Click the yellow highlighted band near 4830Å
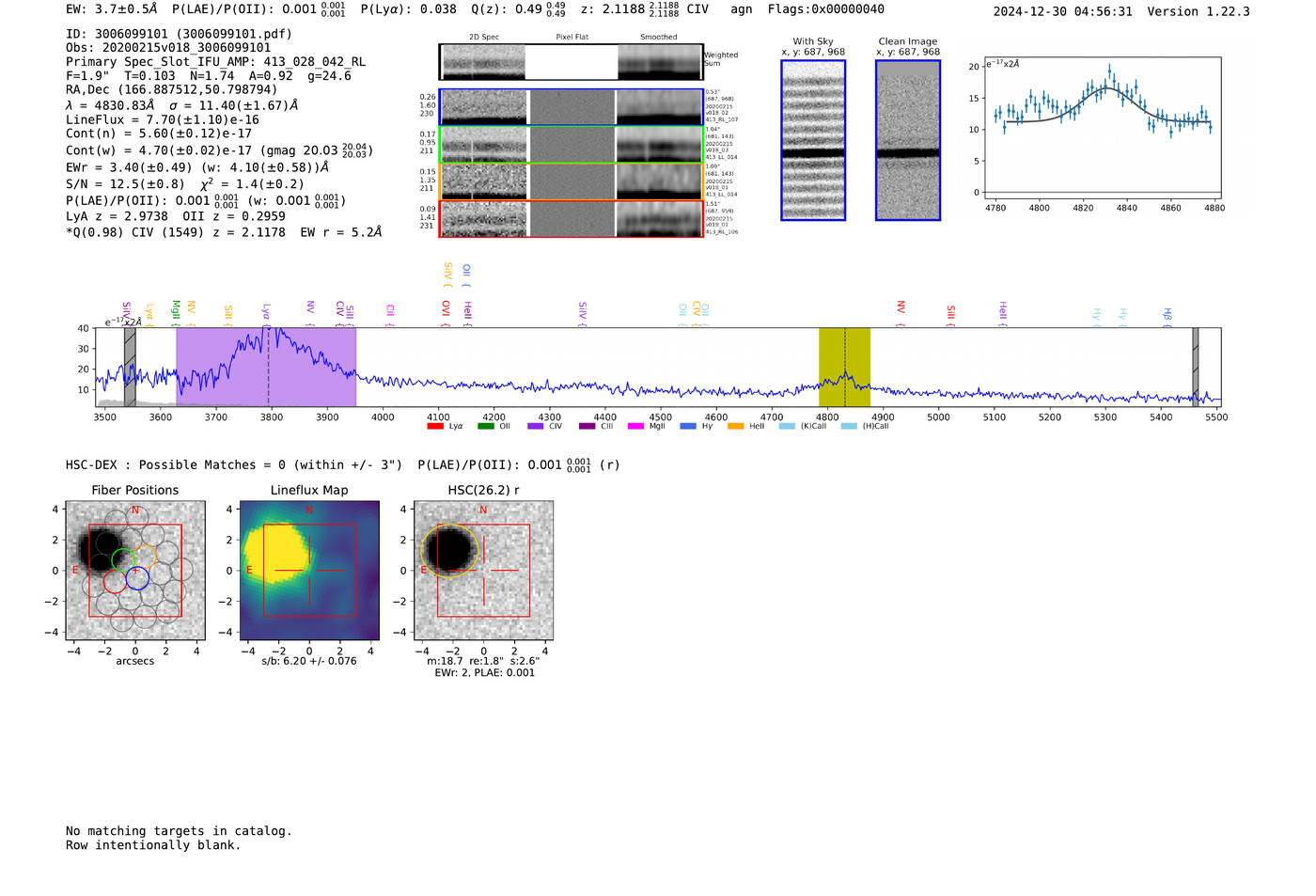This screenshot has height=896, width=1316. (844, 367)
